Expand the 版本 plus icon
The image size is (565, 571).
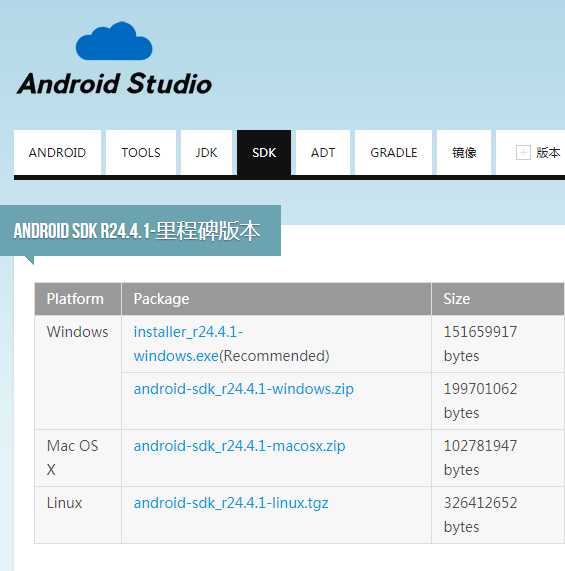click(x=523, y=152)
